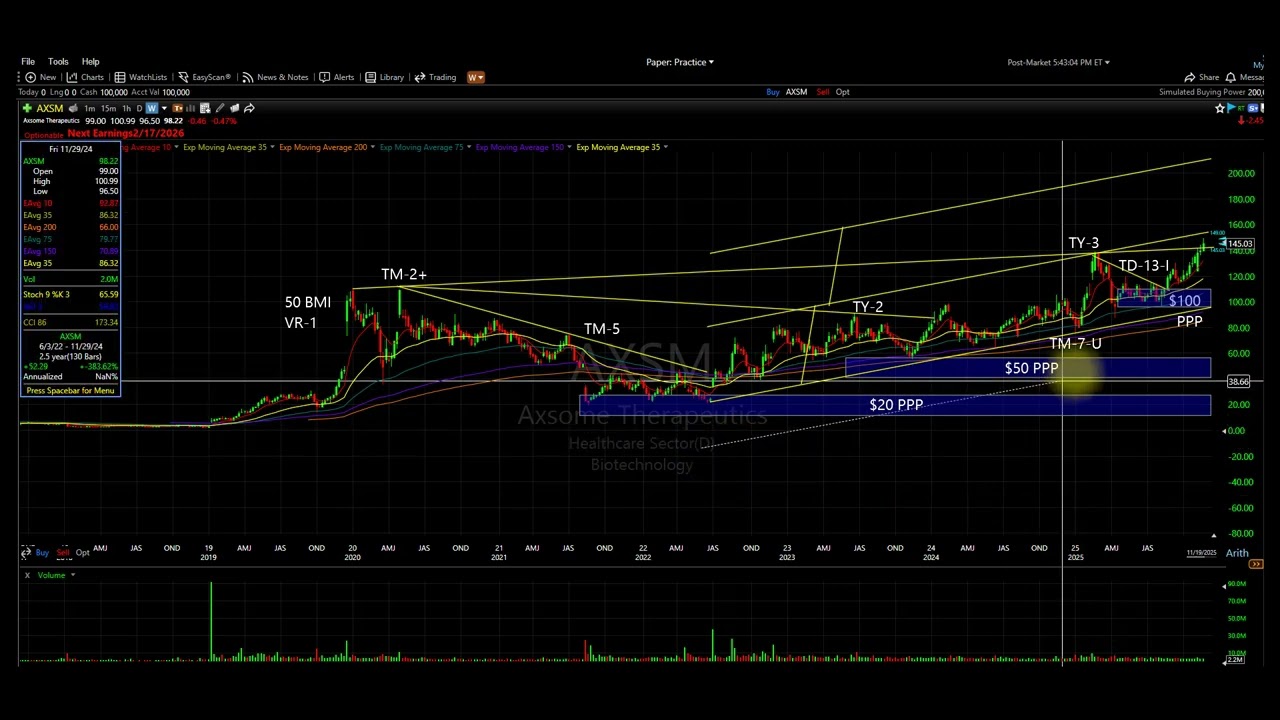Click the Messages bell icon

click(x=1230, y=77)
